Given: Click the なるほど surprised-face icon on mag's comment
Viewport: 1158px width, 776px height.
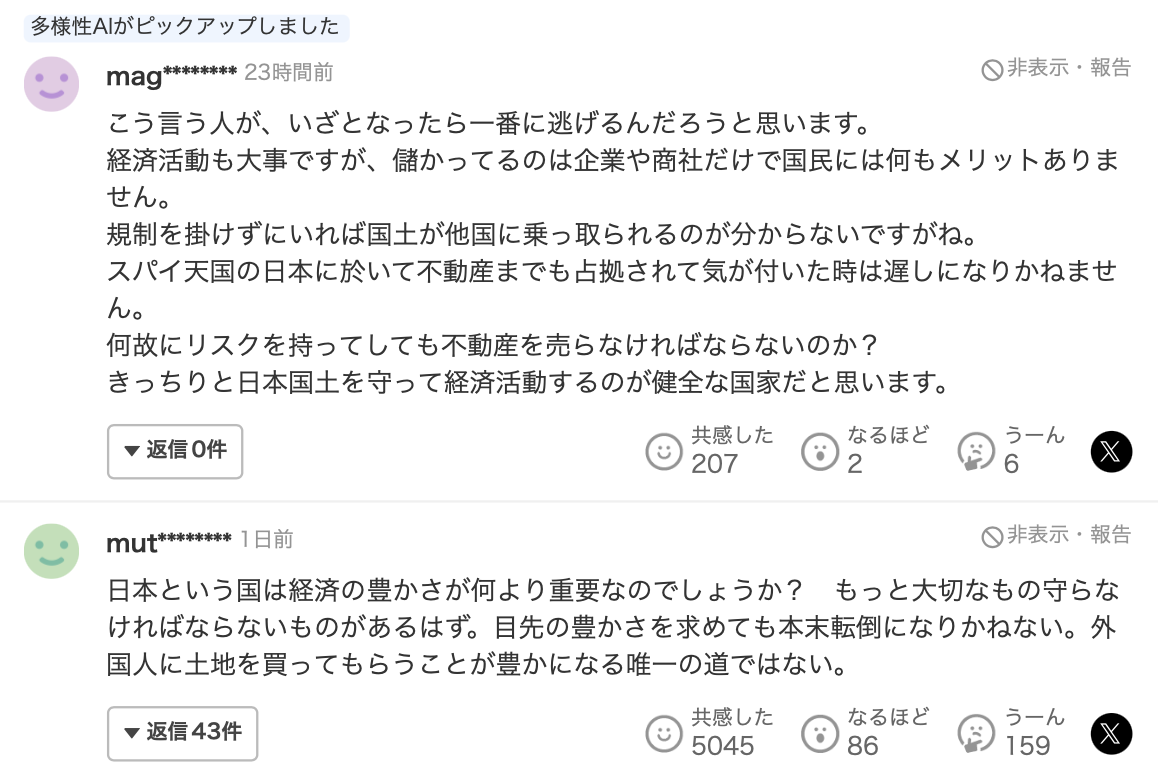Looking at the screenshot, I should pyautogui.click(x=819, y=452).
